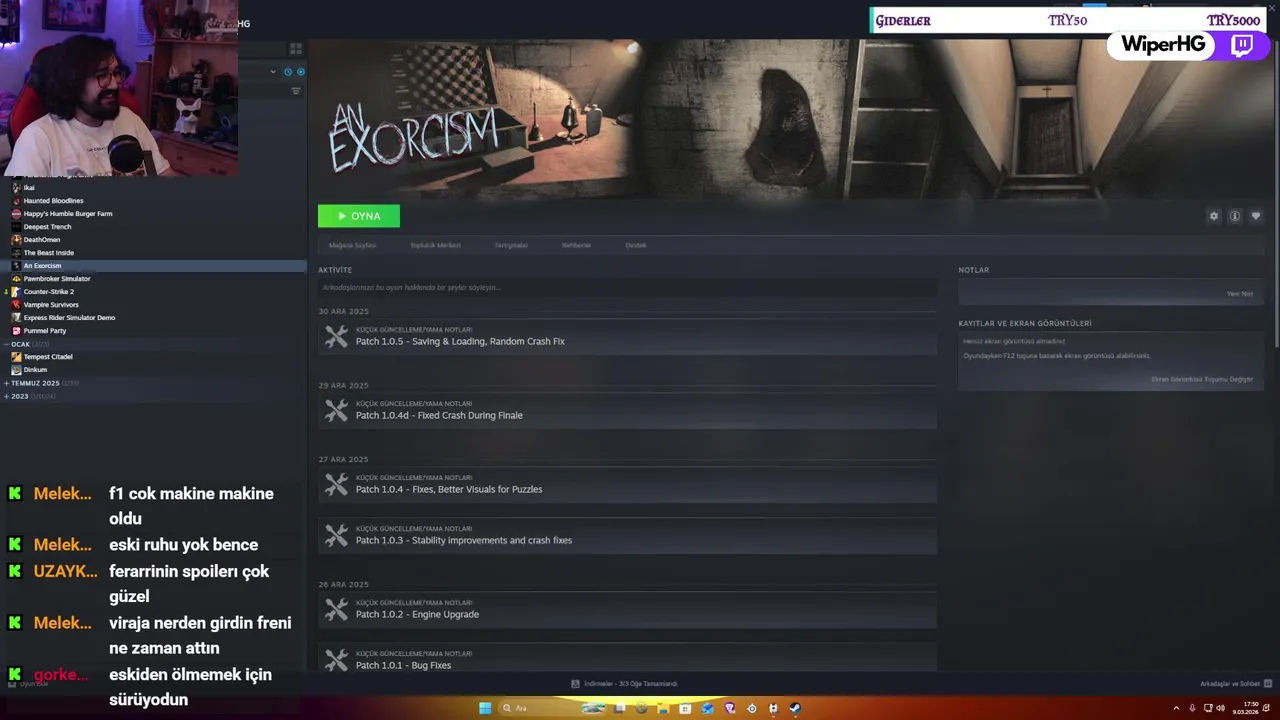Open the library filter dropdown chevron

(273, 72)
